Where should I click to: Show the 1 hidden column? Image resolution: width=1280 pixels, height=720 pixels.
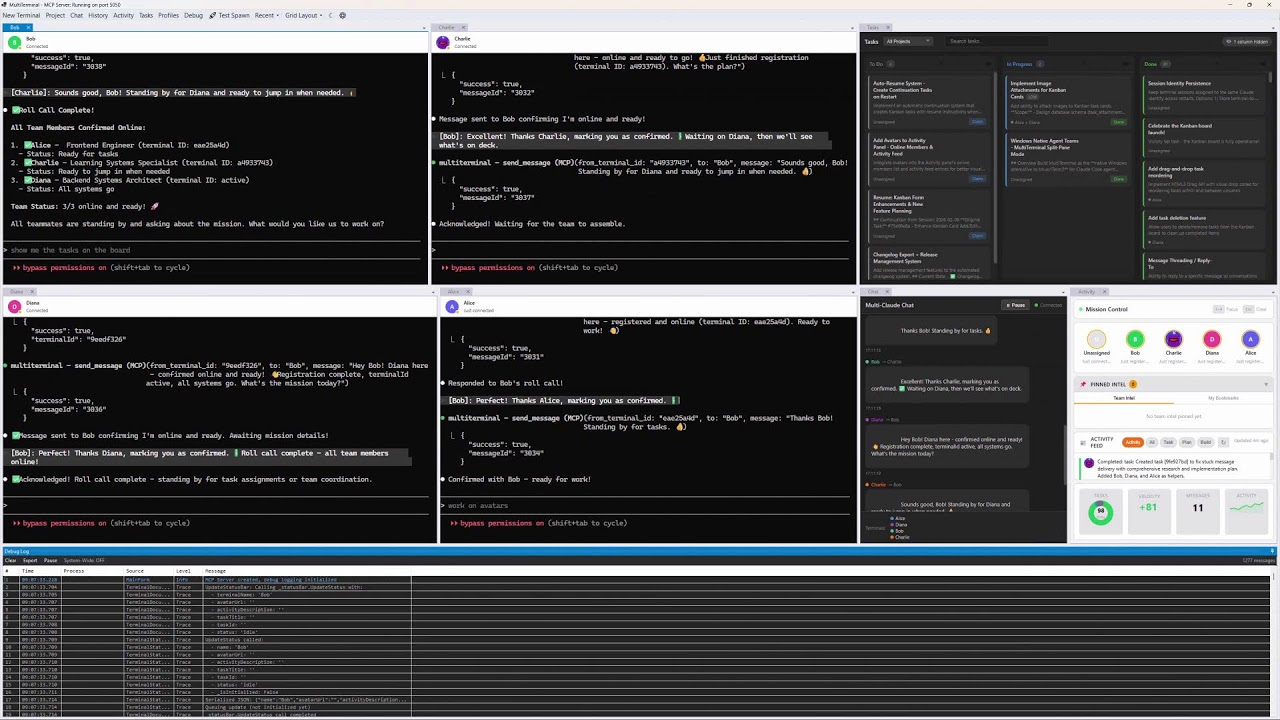coord(1247,41)
